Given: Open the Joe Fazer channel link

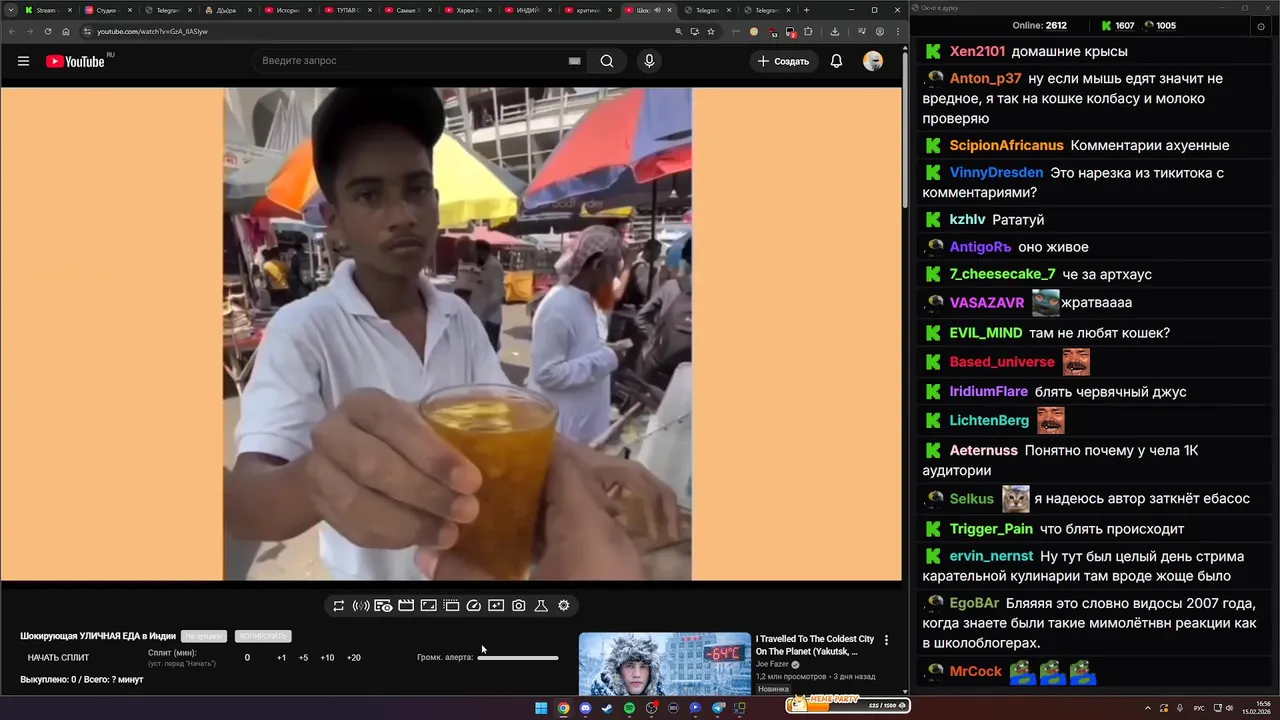Looking at the screenshot, I should click(x=772, y=664).
